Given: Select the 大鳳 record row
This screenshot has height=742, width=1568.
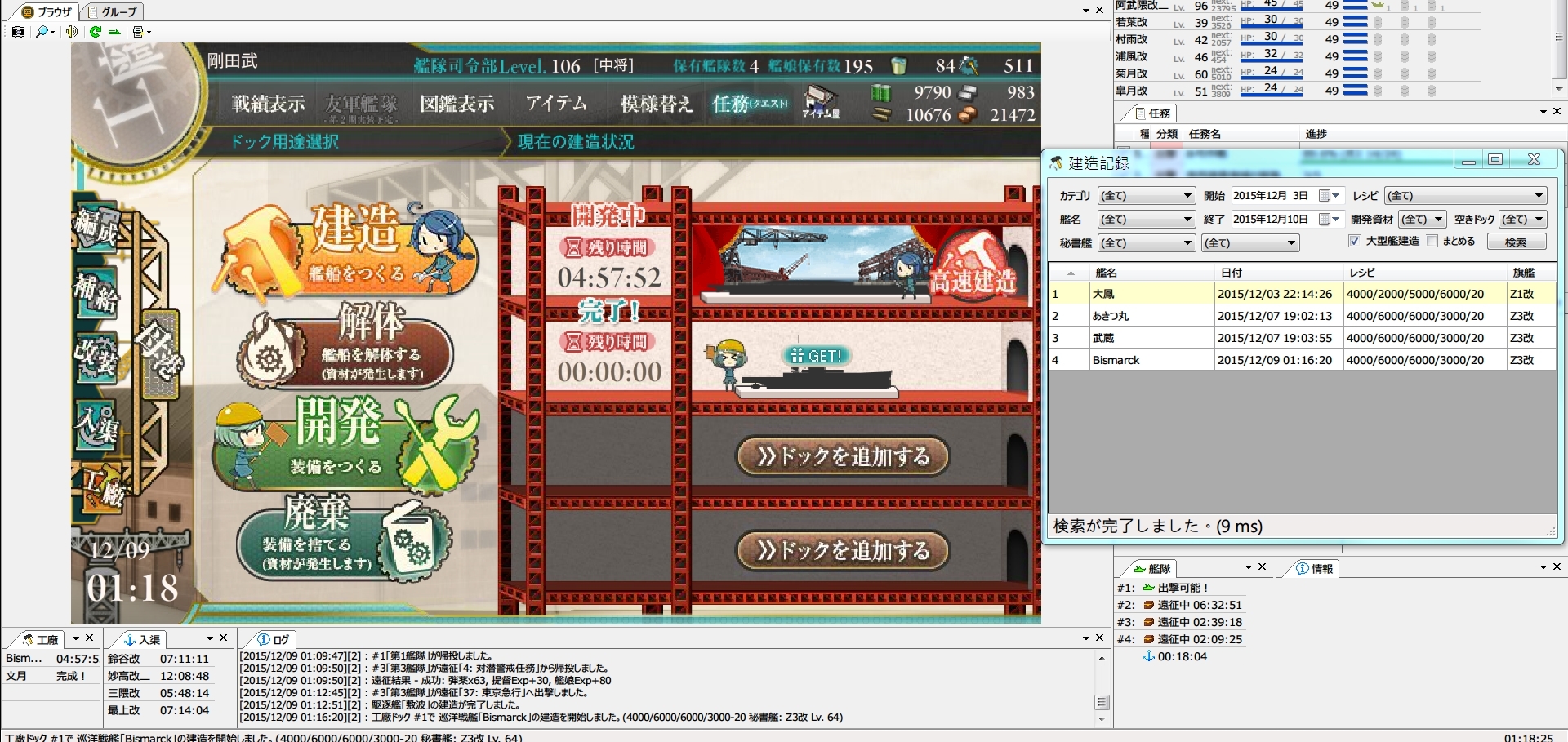Looking at the screenshot, I should point(1303,294).
